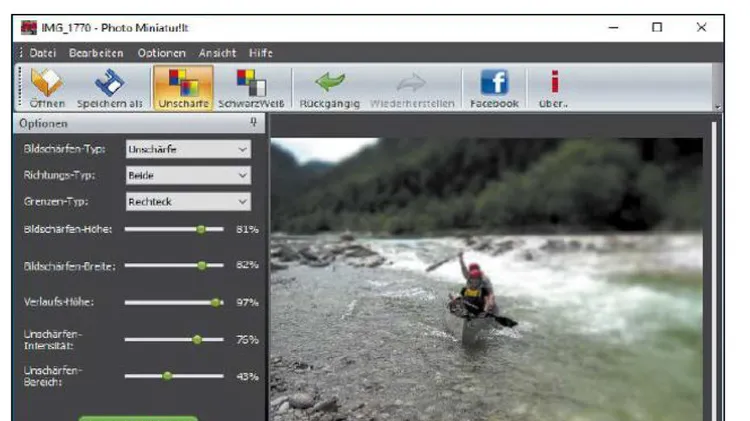Click the toolbar overflow arrow
750x421 pixels.
pos(717,107)
